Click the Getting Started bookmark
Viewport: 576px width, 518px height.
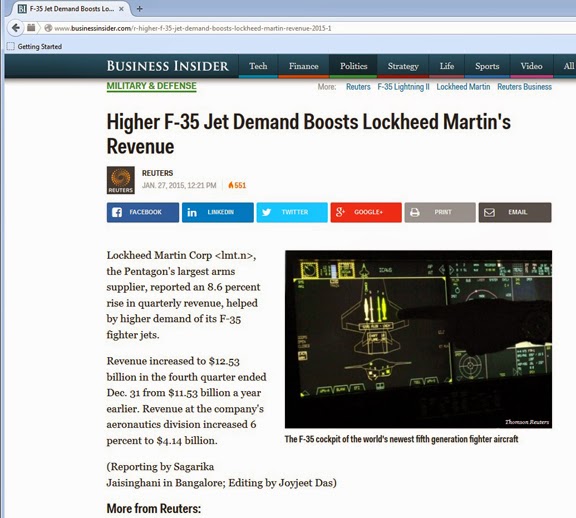(39, 46)
